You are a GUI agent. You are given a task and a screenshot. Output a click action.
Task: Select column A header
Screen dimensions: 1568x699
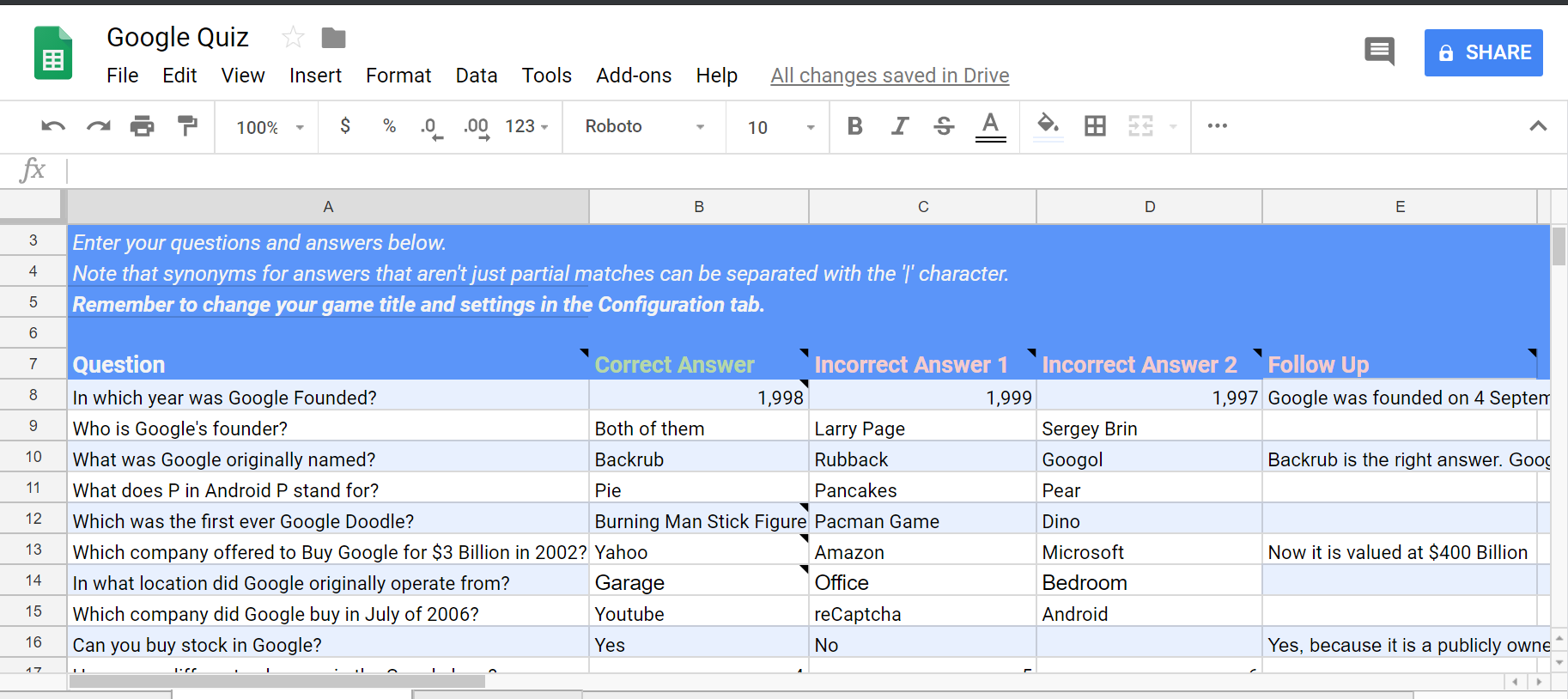[x=328, y=207]
